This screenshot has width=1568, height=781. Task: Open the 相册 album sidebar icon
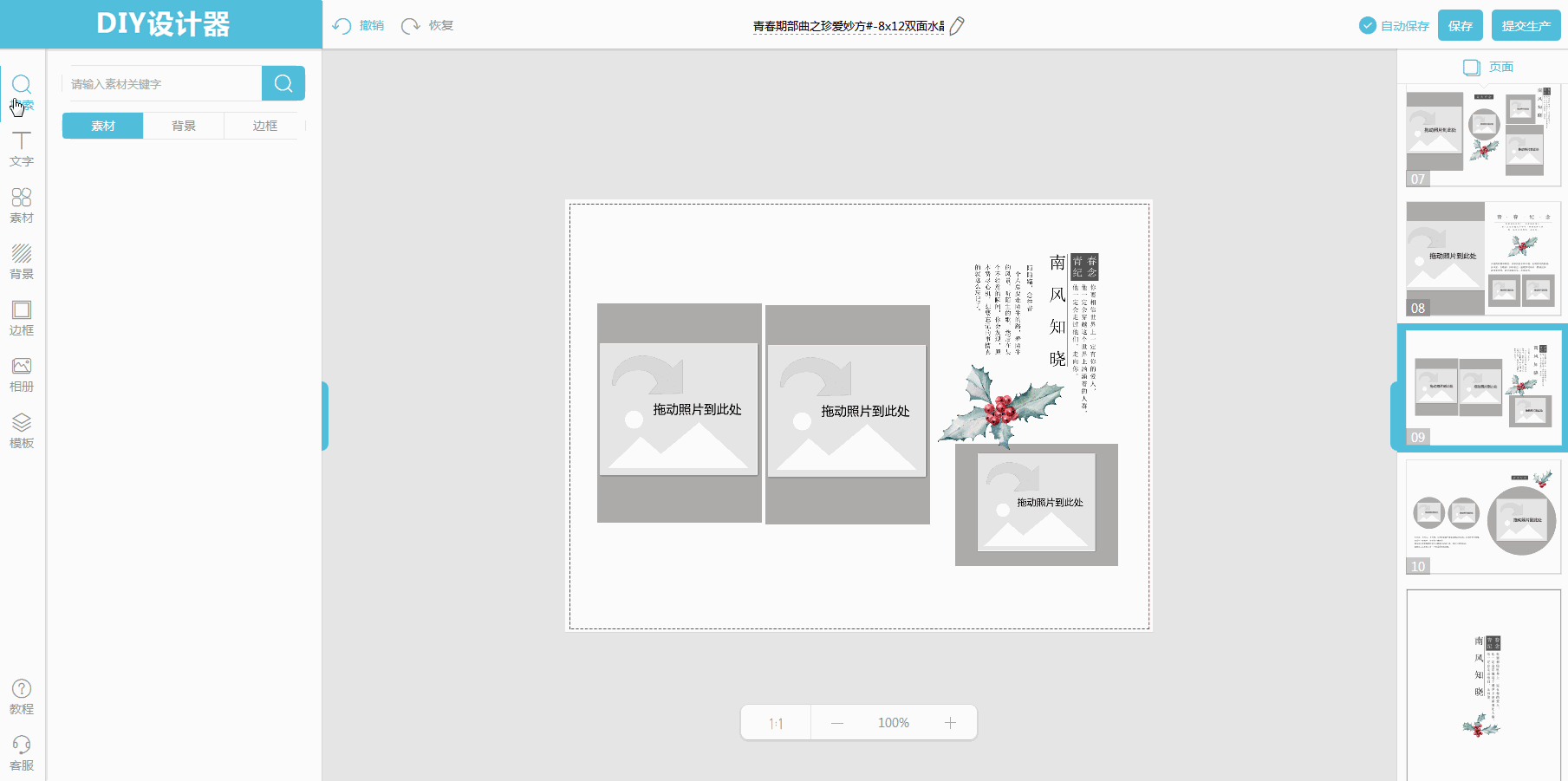coord(22,374)
